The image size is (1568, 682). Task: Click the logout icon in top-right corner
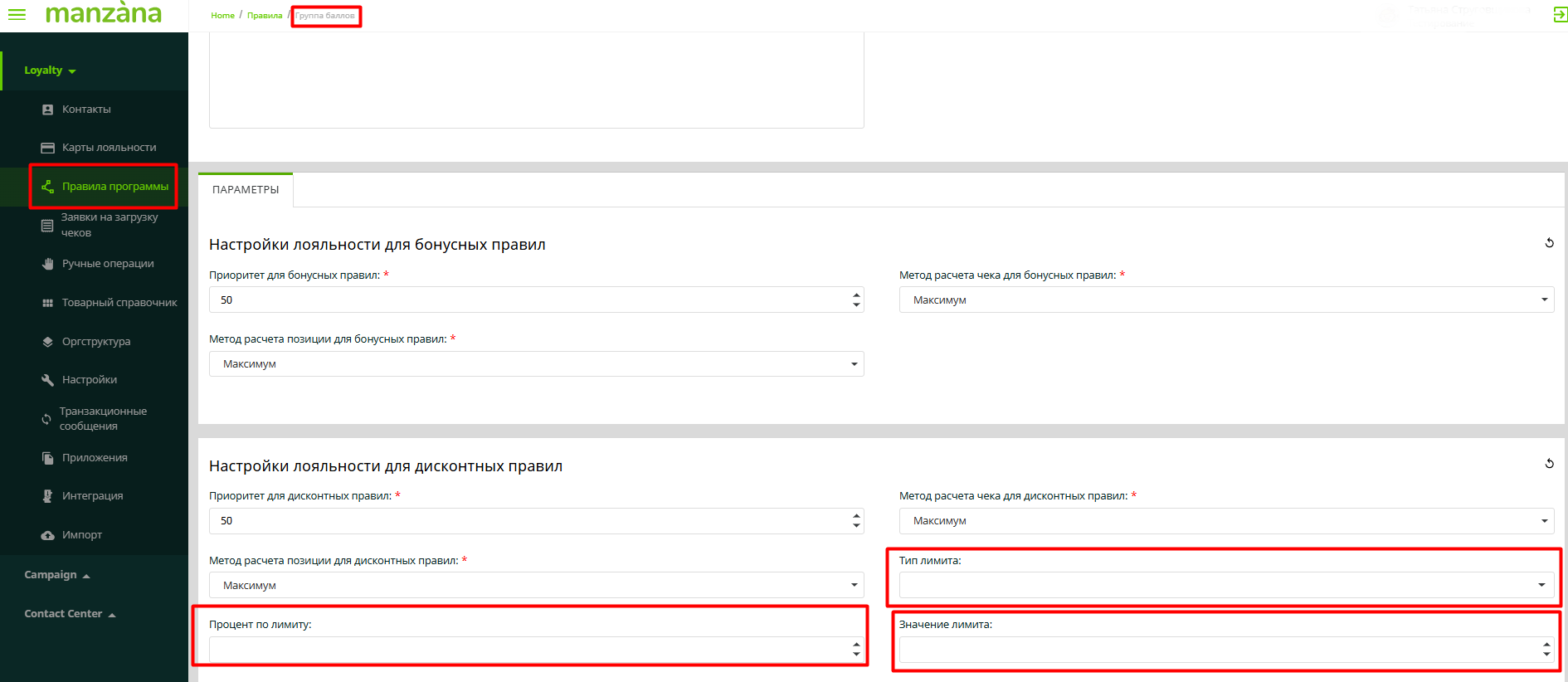tap(1559, 15)
